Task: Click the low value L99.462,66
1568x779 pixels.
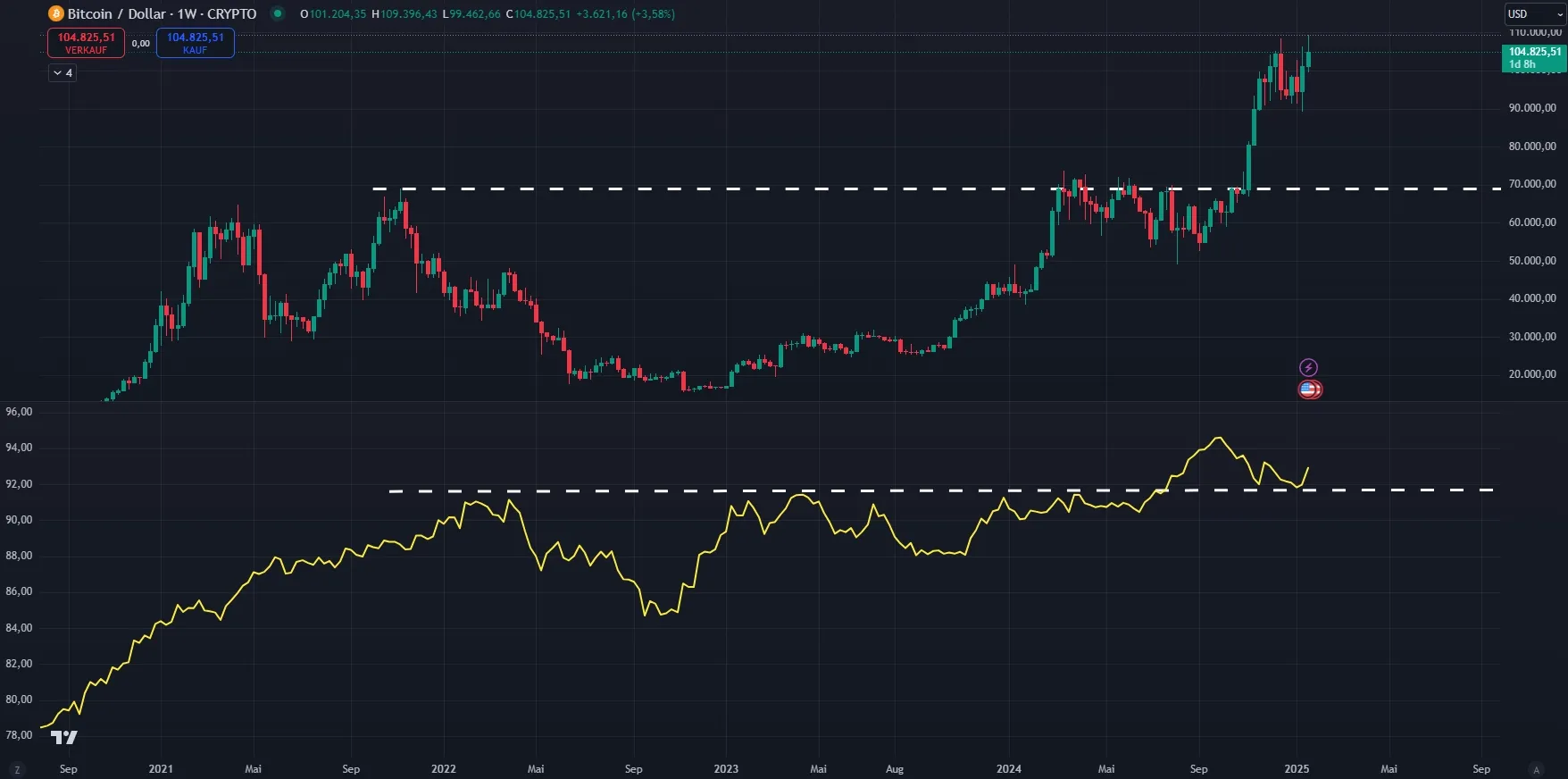Action: pos(471,14)
